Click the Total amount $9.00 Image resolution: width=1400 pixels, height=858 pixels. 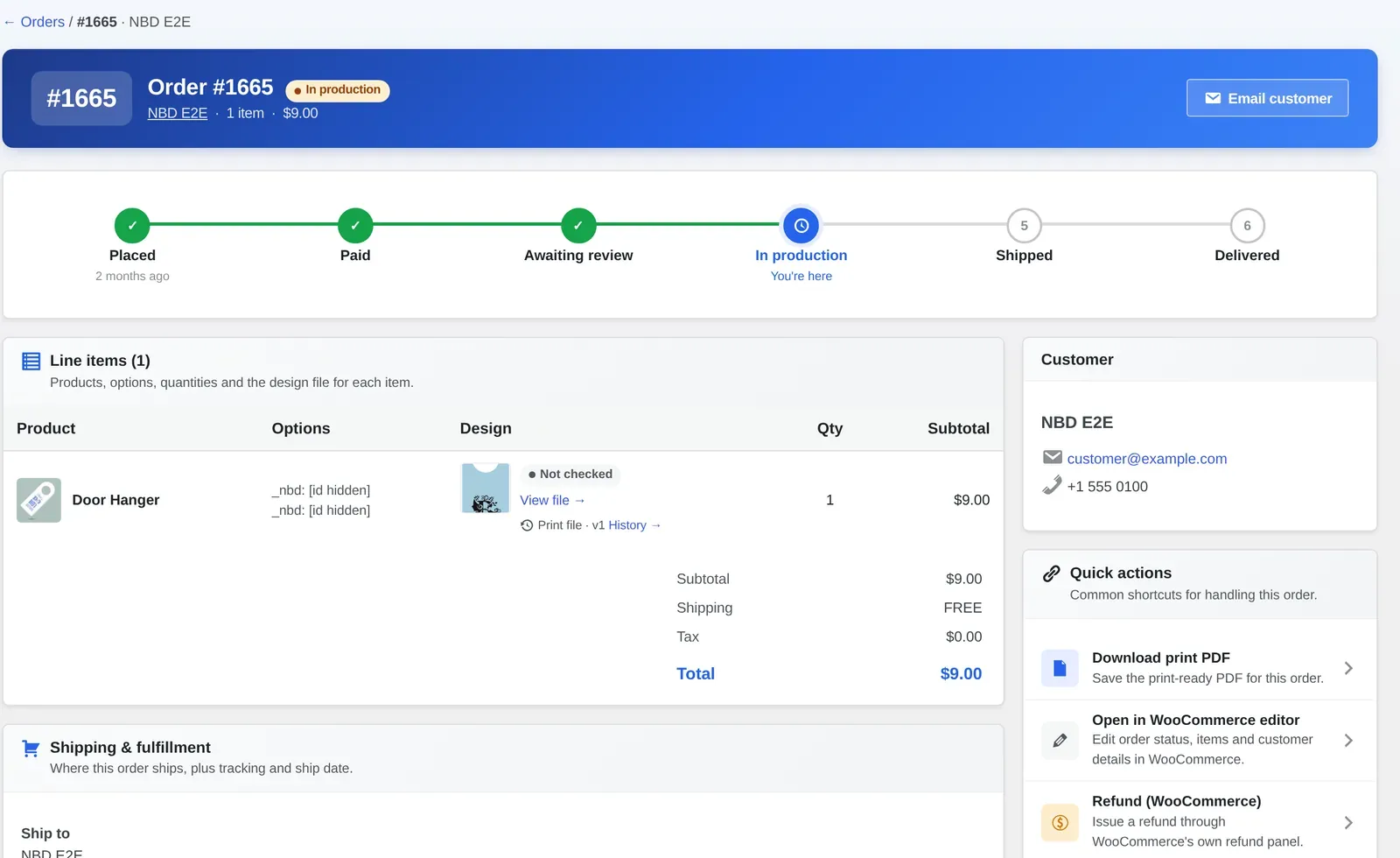coord(961,673)
